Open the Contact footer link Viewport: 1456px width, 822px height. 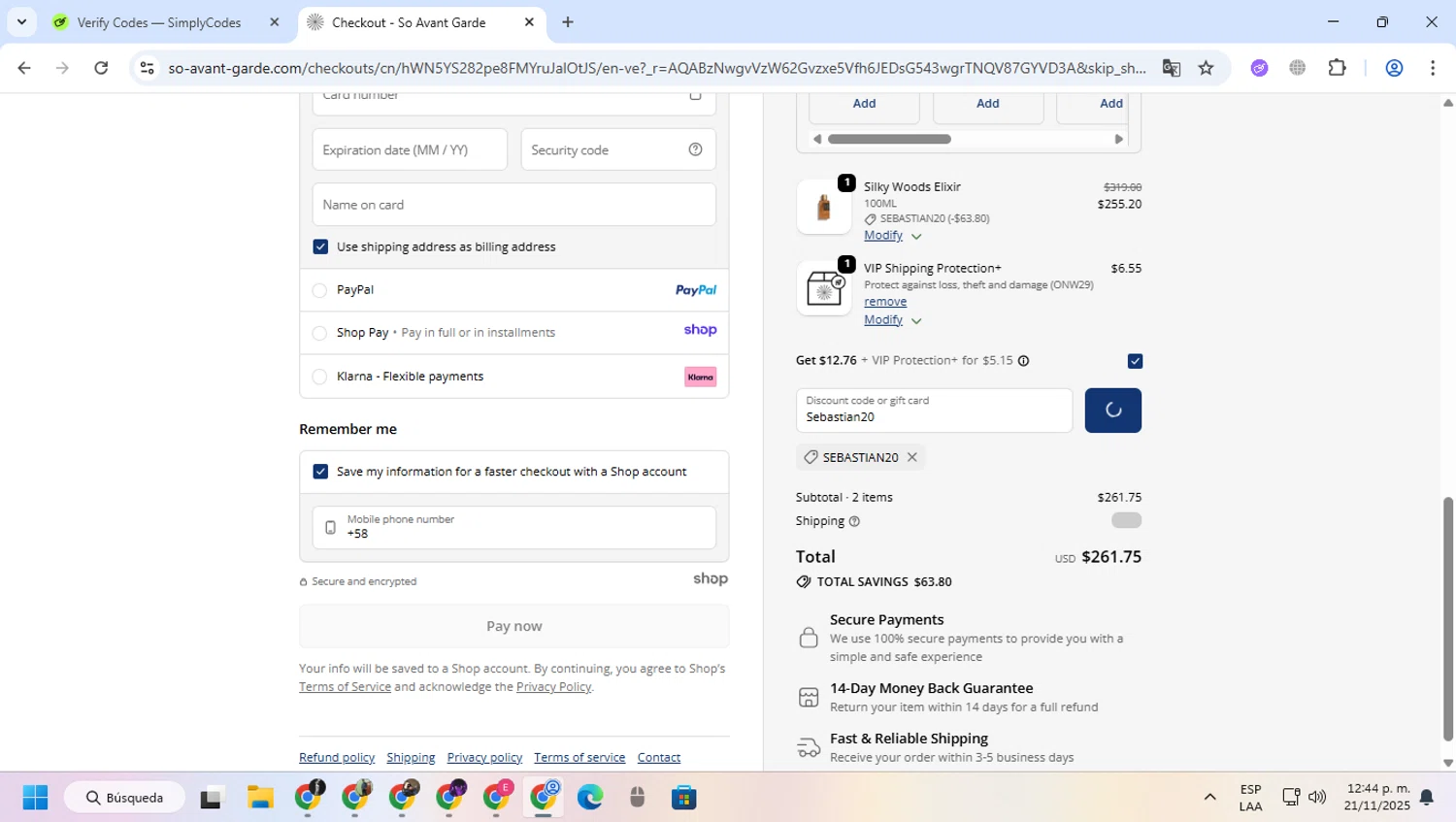pos(659,757)
